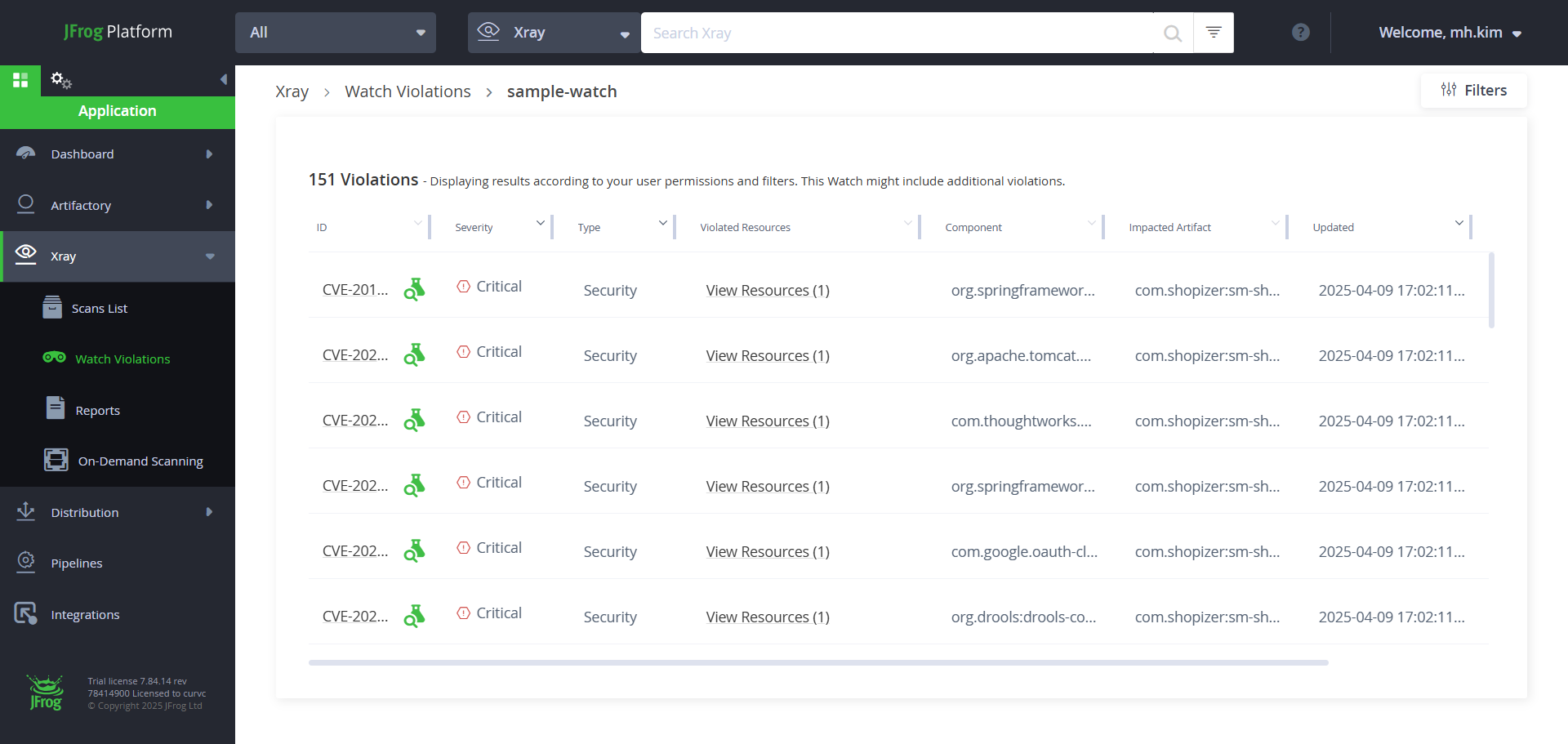This screenshot has height=744, width=1568.
Task: Click the vertical table scrollbar
Action: (x=1491, y=290)
